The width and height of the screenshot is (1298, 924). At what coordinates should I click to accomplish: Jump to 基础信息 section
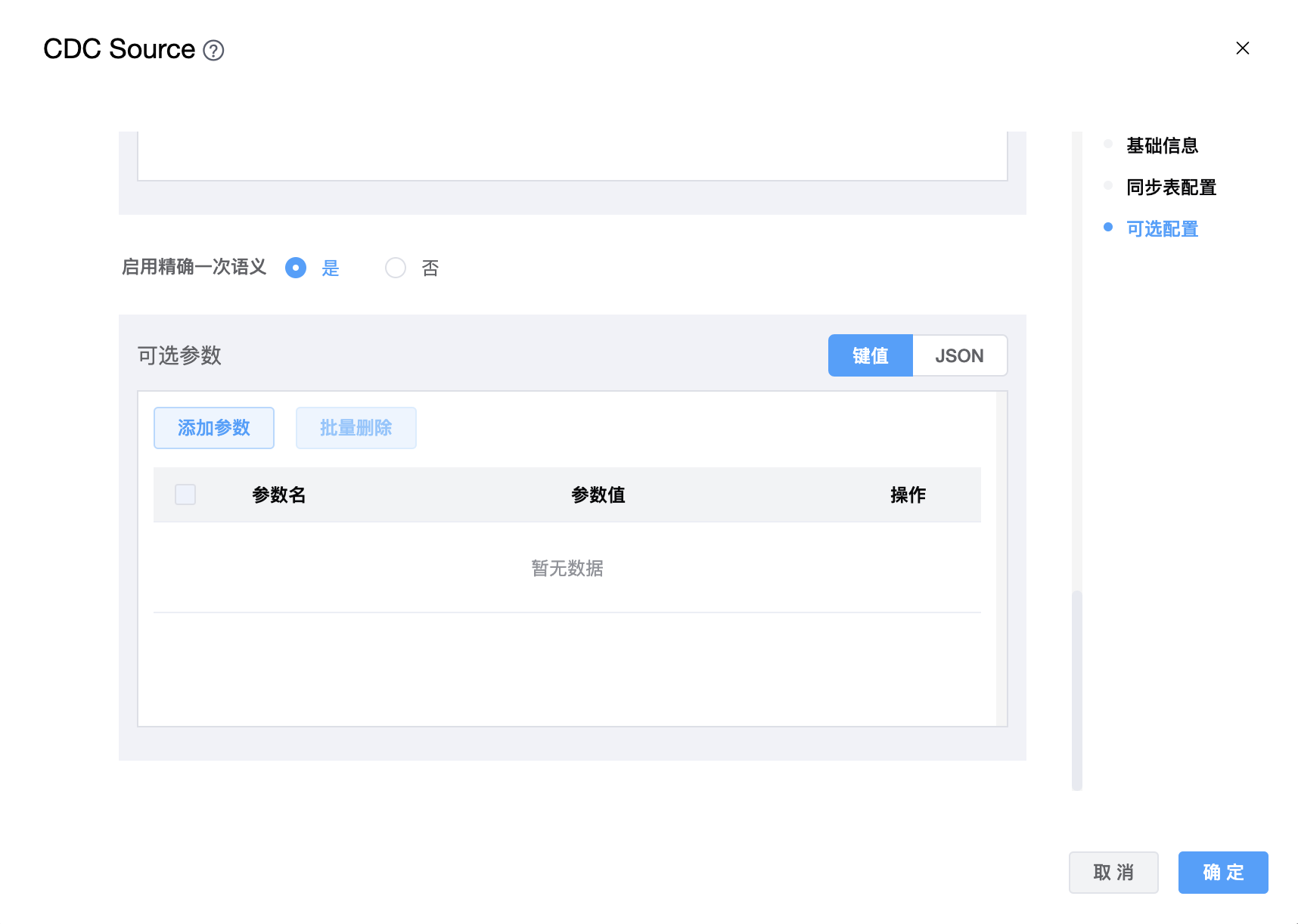coord(1161,145)
